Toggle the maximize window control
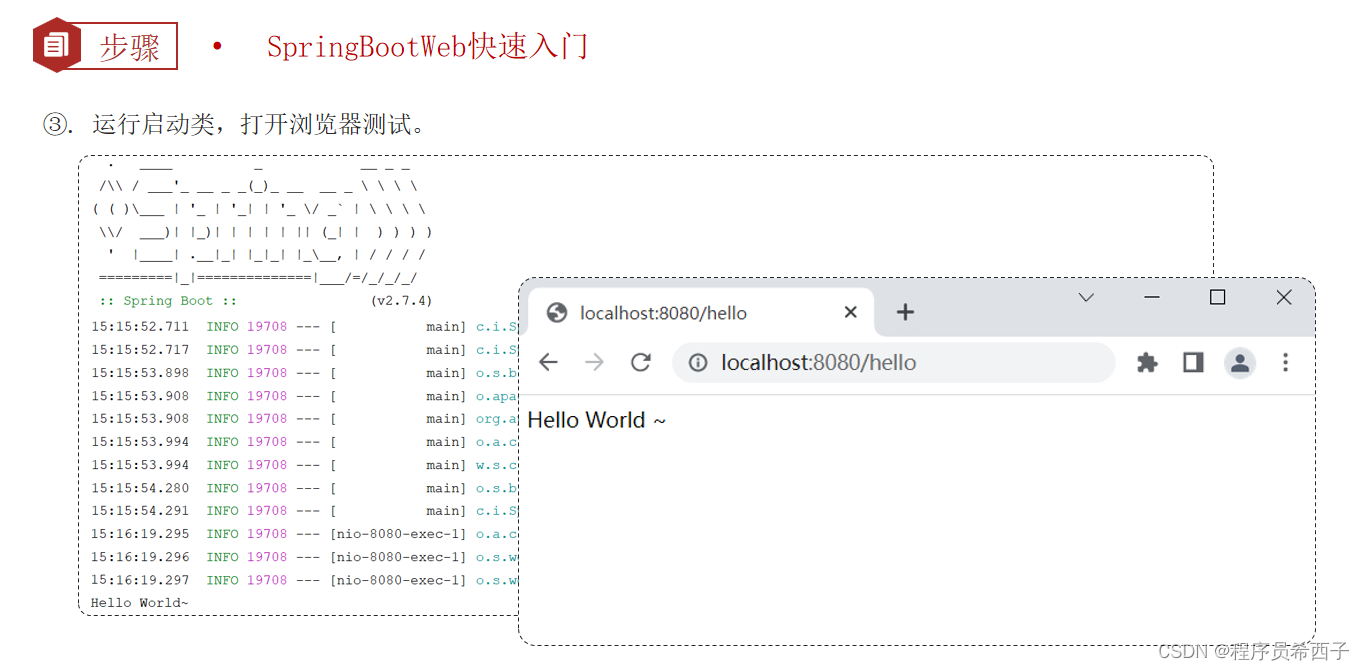The height and width of the screenshot is (670, 1364). click(1216, 297)
